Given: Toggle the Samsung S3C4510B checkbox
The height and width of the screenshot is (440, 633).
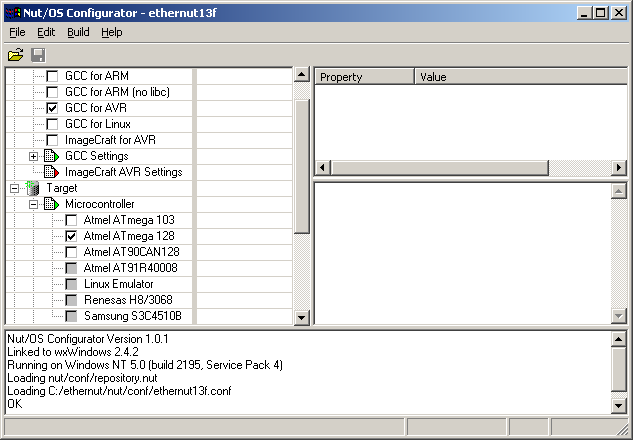Looking at the screenshot, I should click(x=71, y=316).
